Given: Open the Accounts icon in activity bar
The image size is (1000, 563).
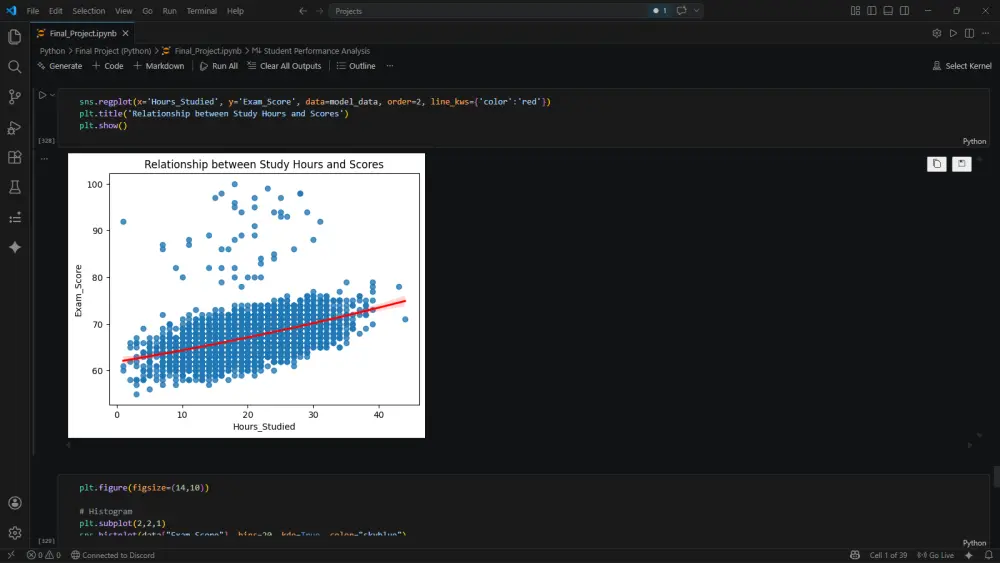Looking at the screenshot, I should [x=15, y=503].
